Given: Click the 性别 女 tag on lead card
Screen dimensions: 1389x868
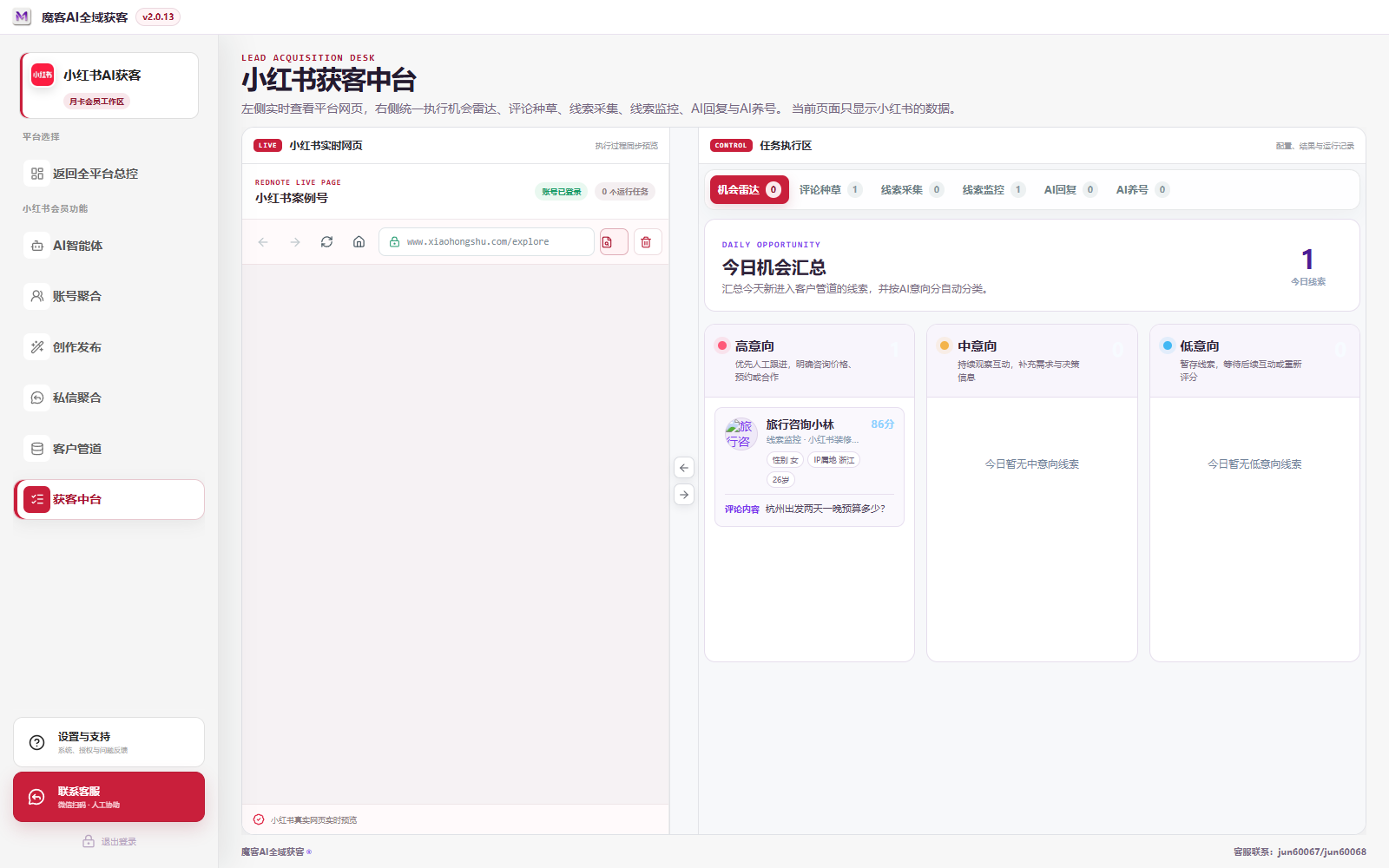Looking at the screenshot, I should point(785,460).
